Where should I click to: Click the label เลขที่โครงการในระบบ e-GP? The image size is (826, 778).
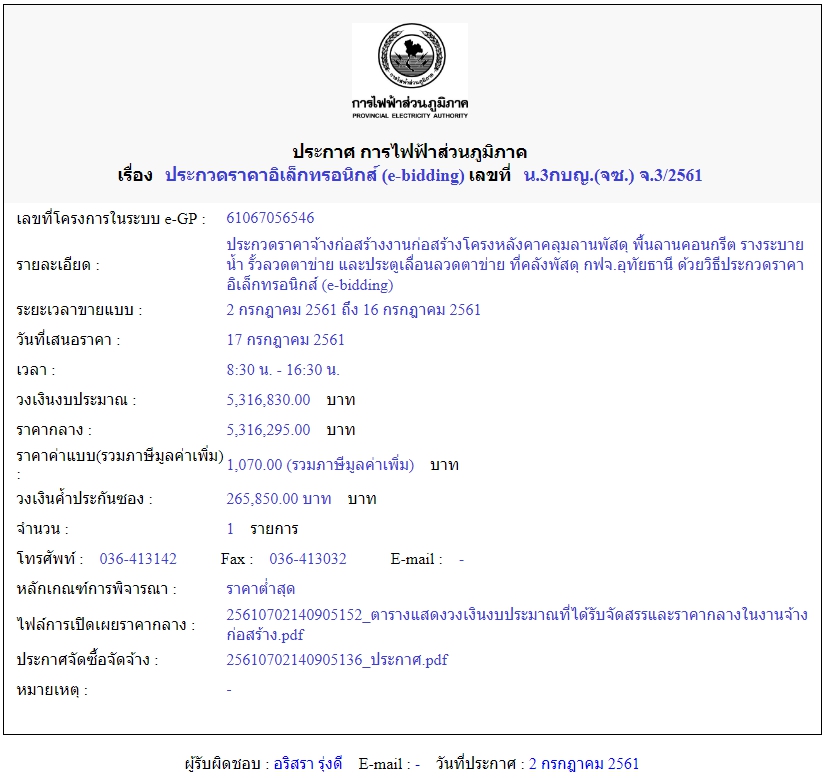pos(111,219)
